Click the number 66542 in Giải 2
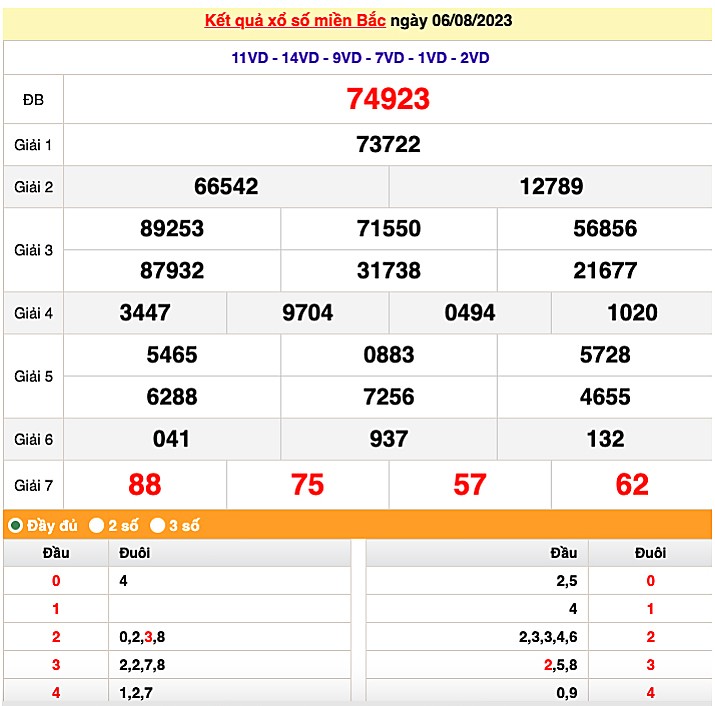 pos(226,187)
